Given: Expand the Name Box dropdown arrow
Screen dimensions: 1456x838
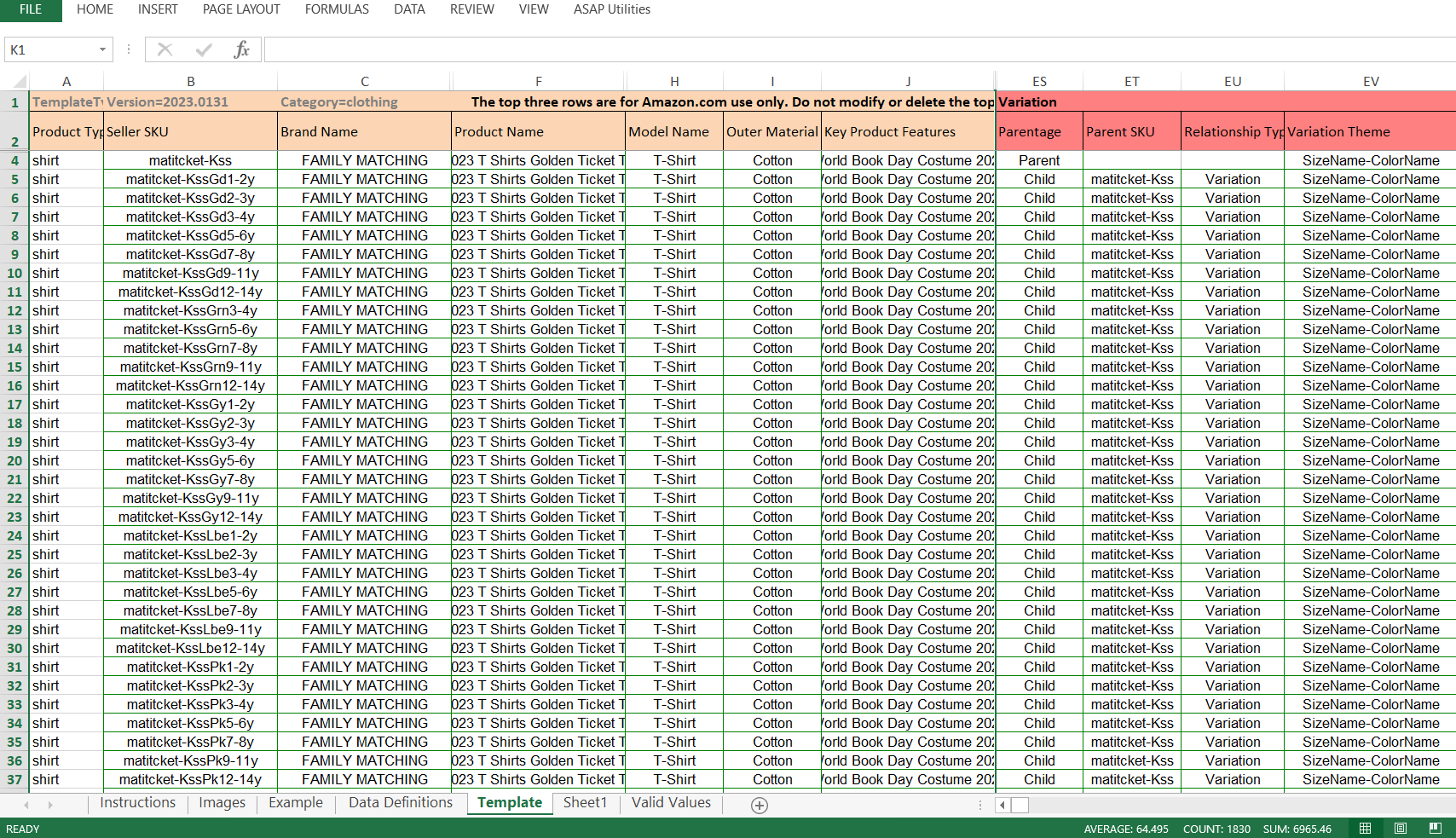Looking at the screenshot, I should 102,49.
